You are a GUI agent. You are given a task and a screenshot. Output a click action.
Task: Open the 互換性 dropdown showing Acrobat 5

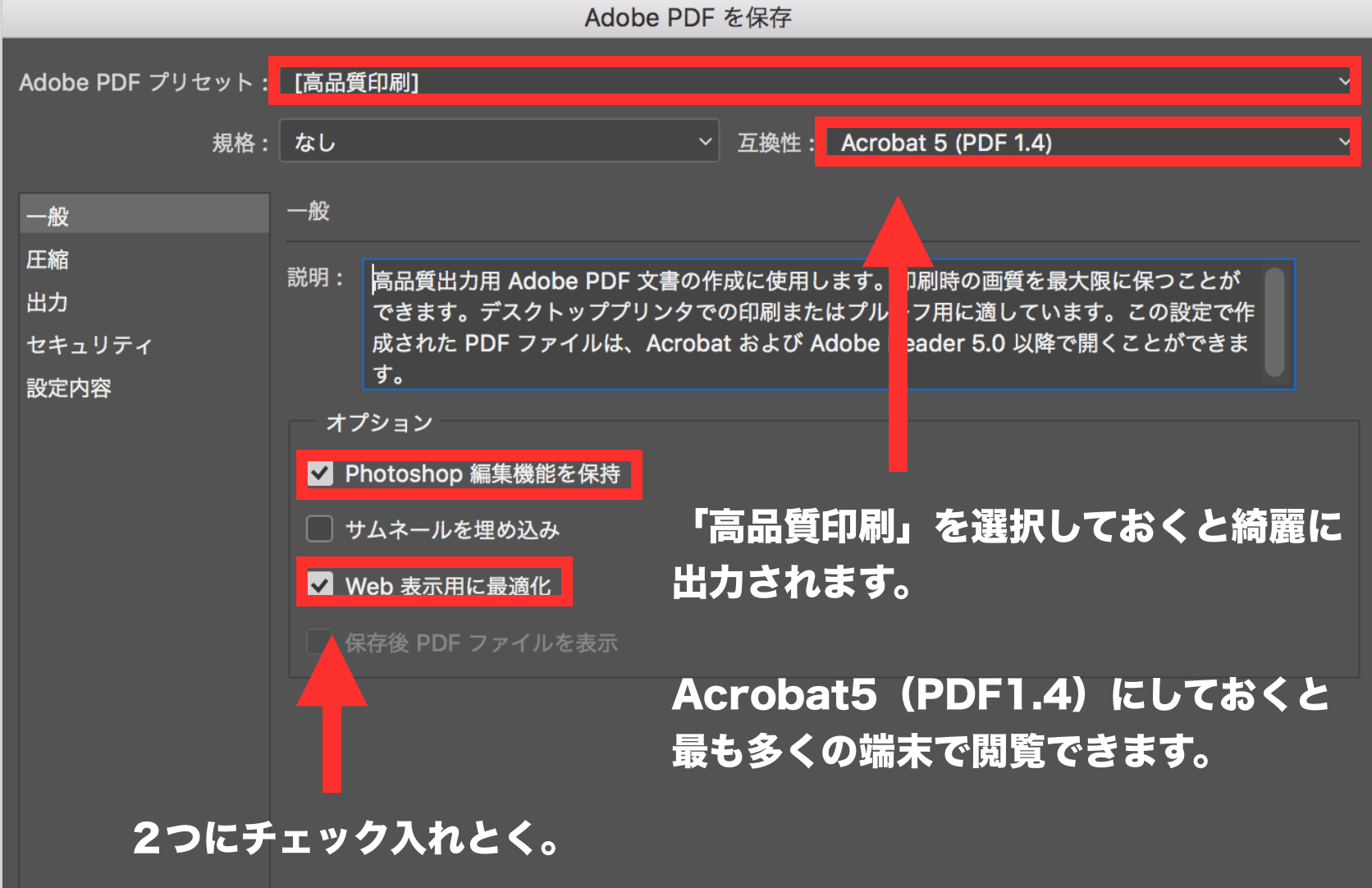pyautogui.click(x=1088, y=142)
